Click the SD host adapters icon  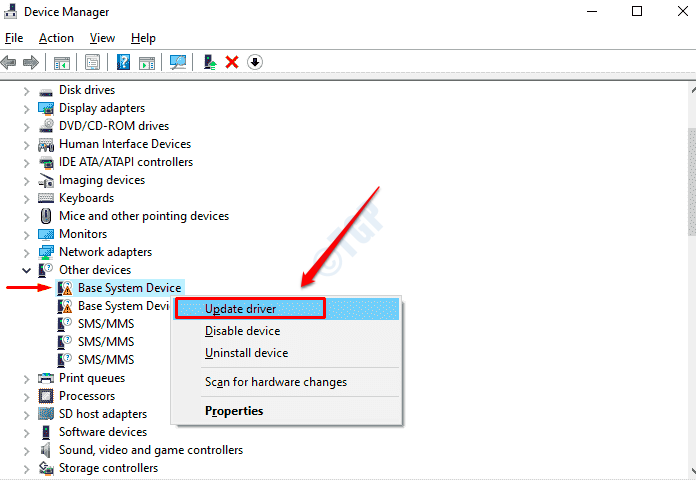(x=46, y=414)
